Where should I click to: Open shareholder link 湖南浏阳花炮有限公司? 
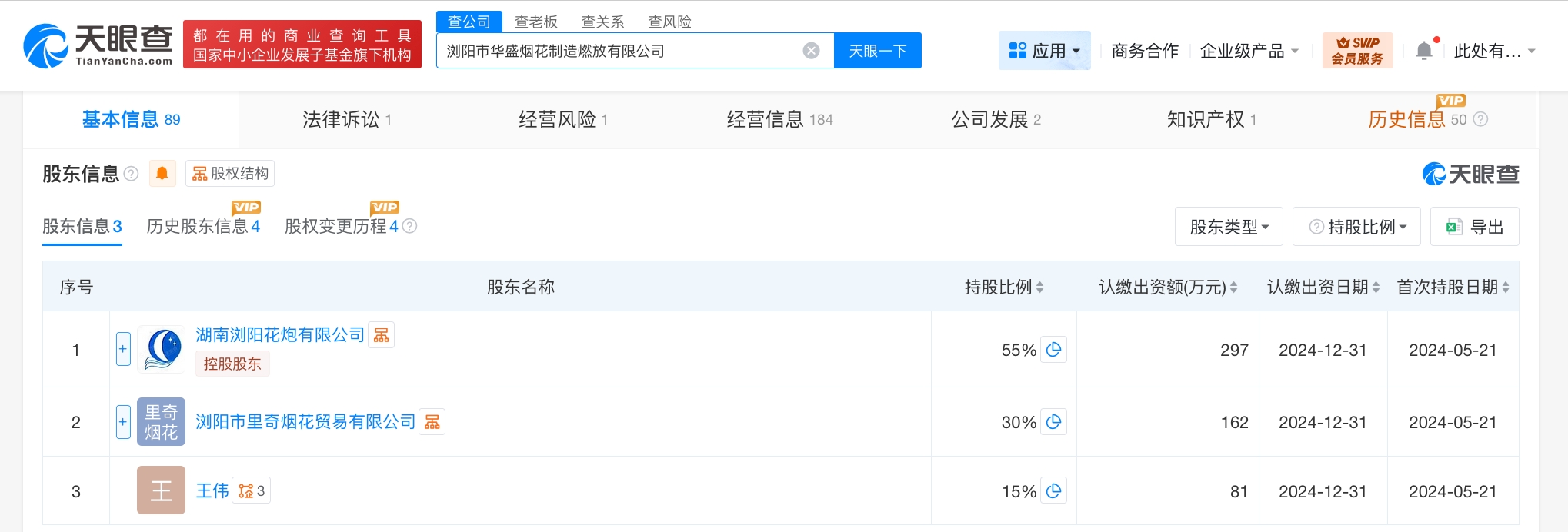pos(280,334)
